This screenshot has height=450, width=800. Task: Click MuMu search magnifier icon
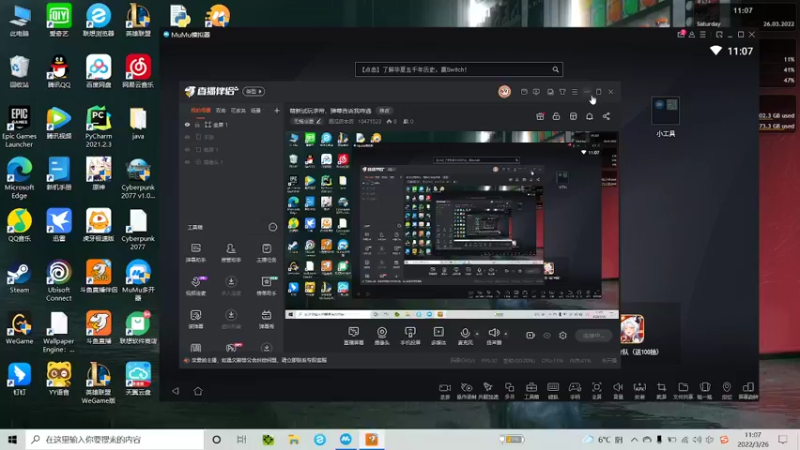point(556,69)
